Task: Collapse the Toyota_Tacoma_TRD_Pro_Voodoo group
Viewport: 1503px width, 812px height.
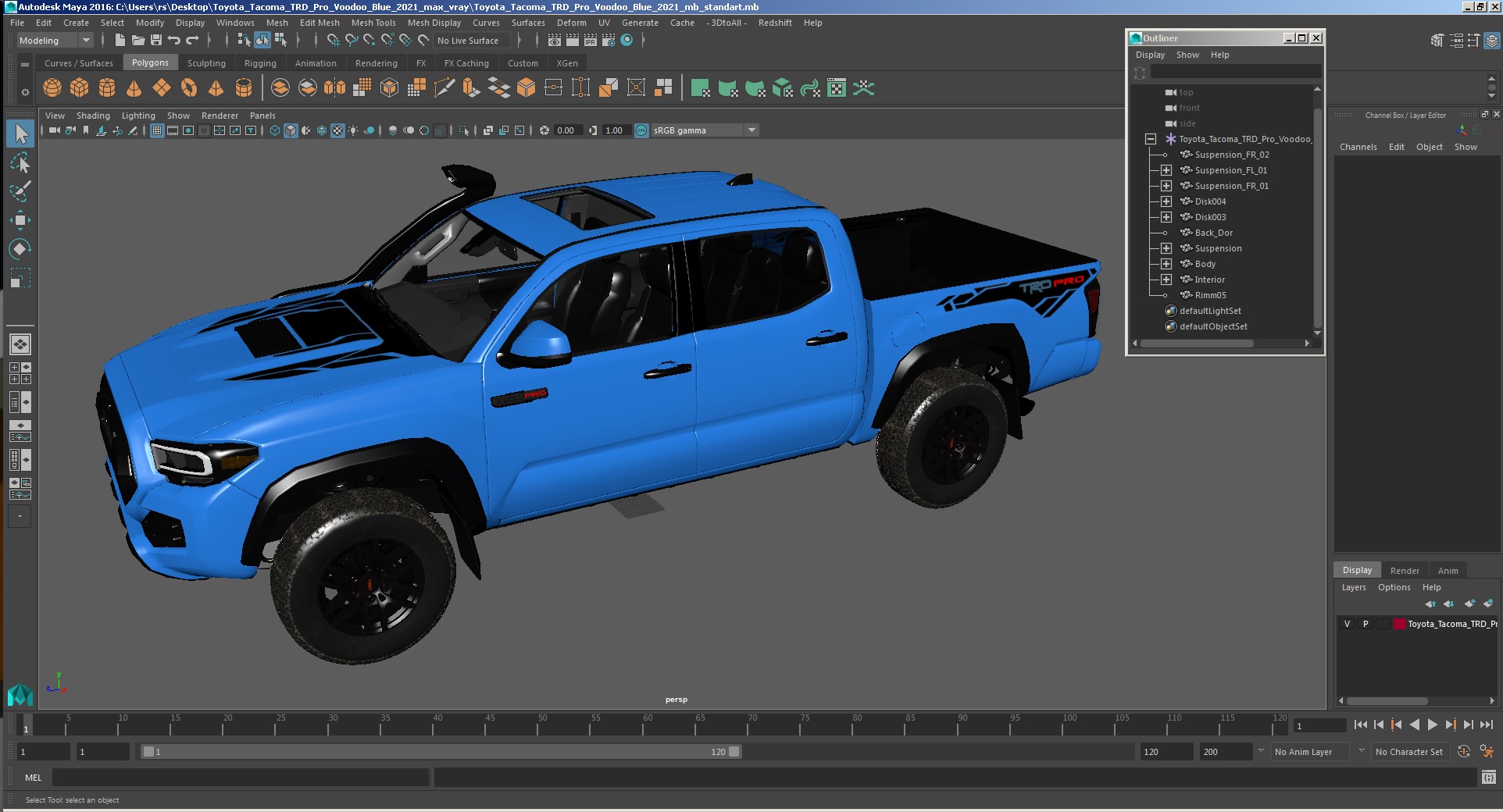Action: point(1150,139)
